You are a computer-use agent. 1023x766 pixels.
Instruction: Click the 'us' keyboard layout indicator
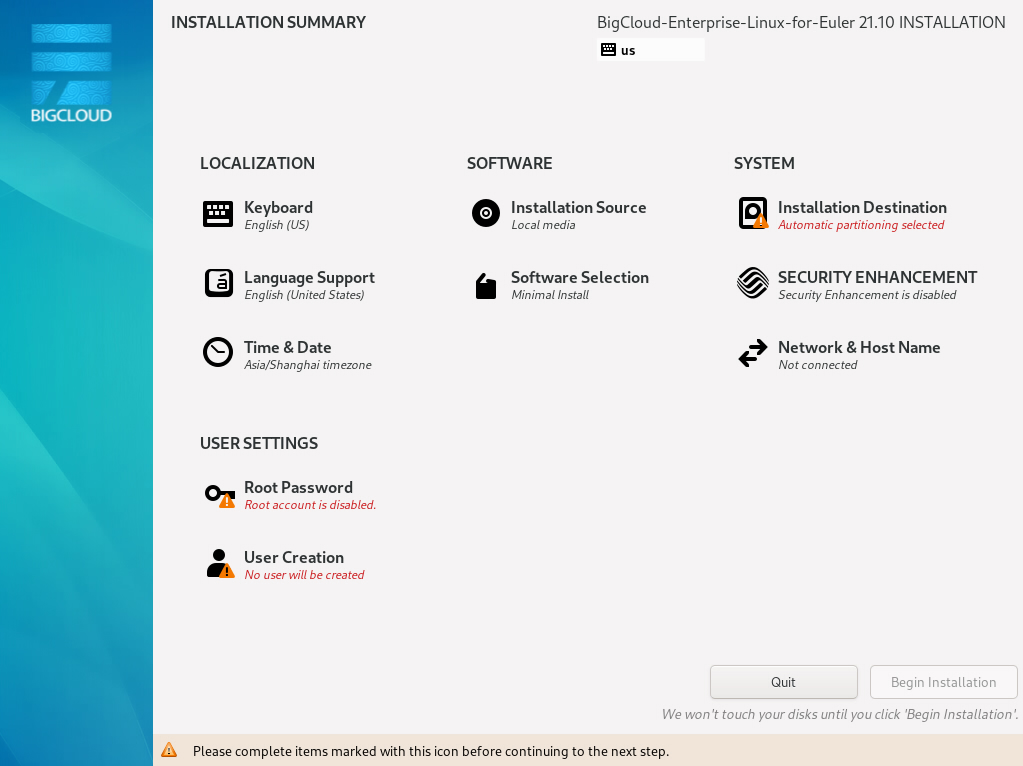point(651,50)
